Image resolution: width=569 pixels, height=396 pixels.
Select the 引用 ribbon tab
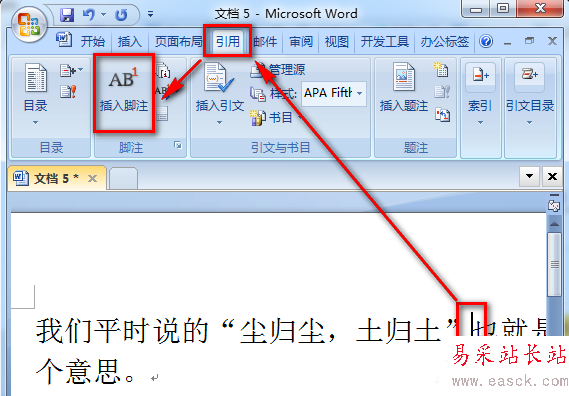pos(228,41)
